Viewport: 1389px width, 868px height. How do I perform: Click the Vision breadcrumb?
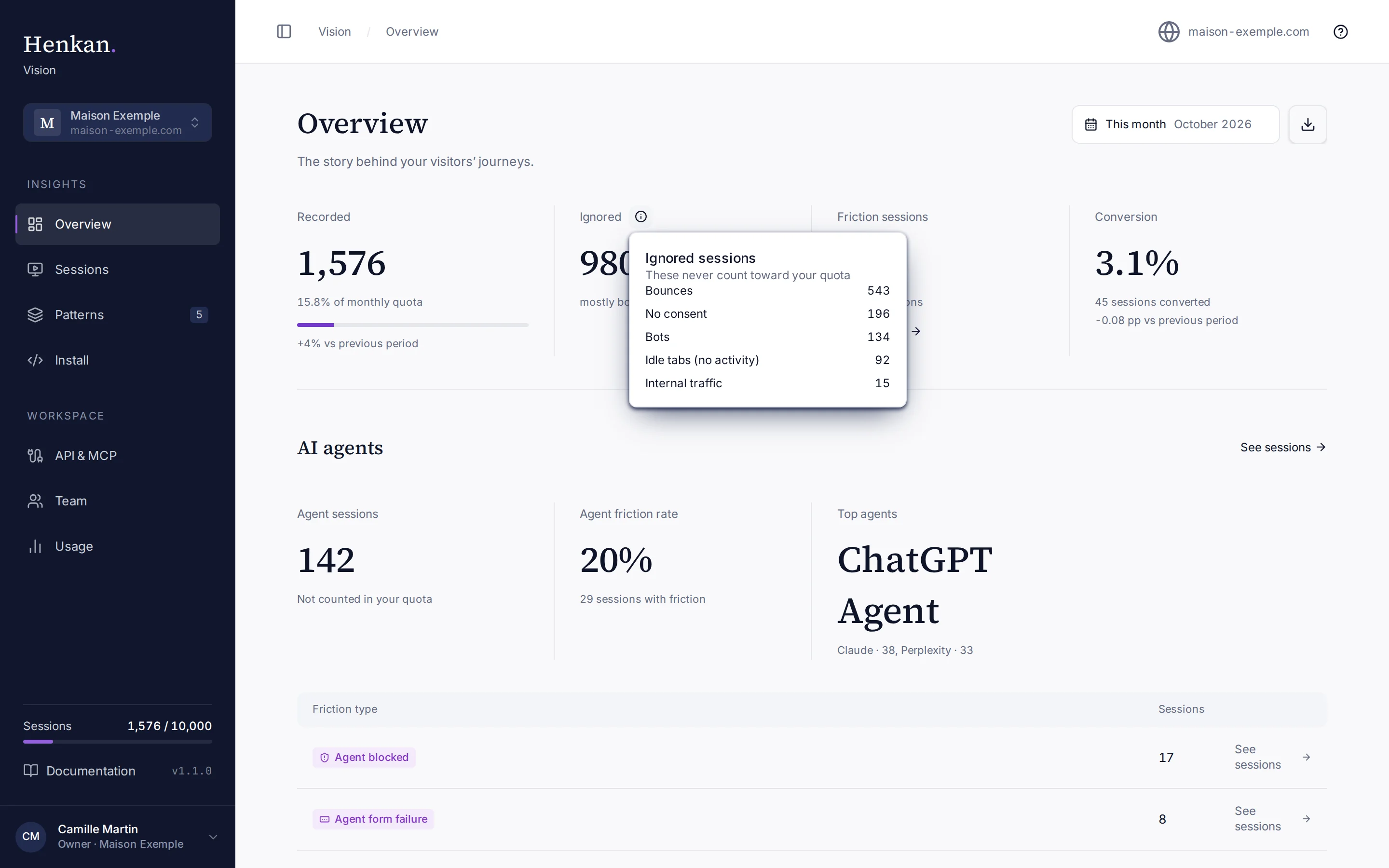click(x=335, y=31)
